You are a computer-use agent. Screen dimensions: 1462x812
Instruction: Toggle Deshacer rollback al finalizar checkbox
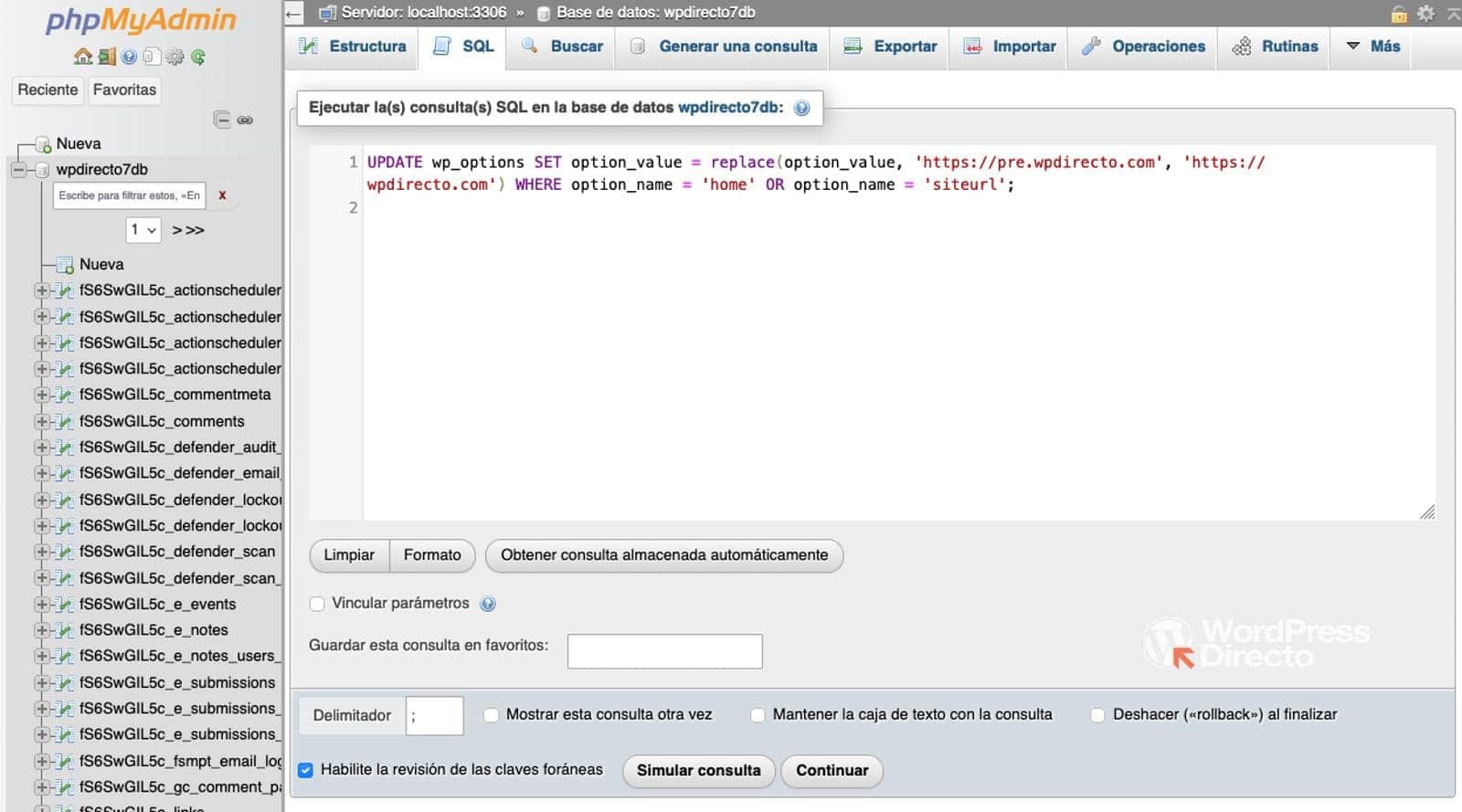[1097, 715]
